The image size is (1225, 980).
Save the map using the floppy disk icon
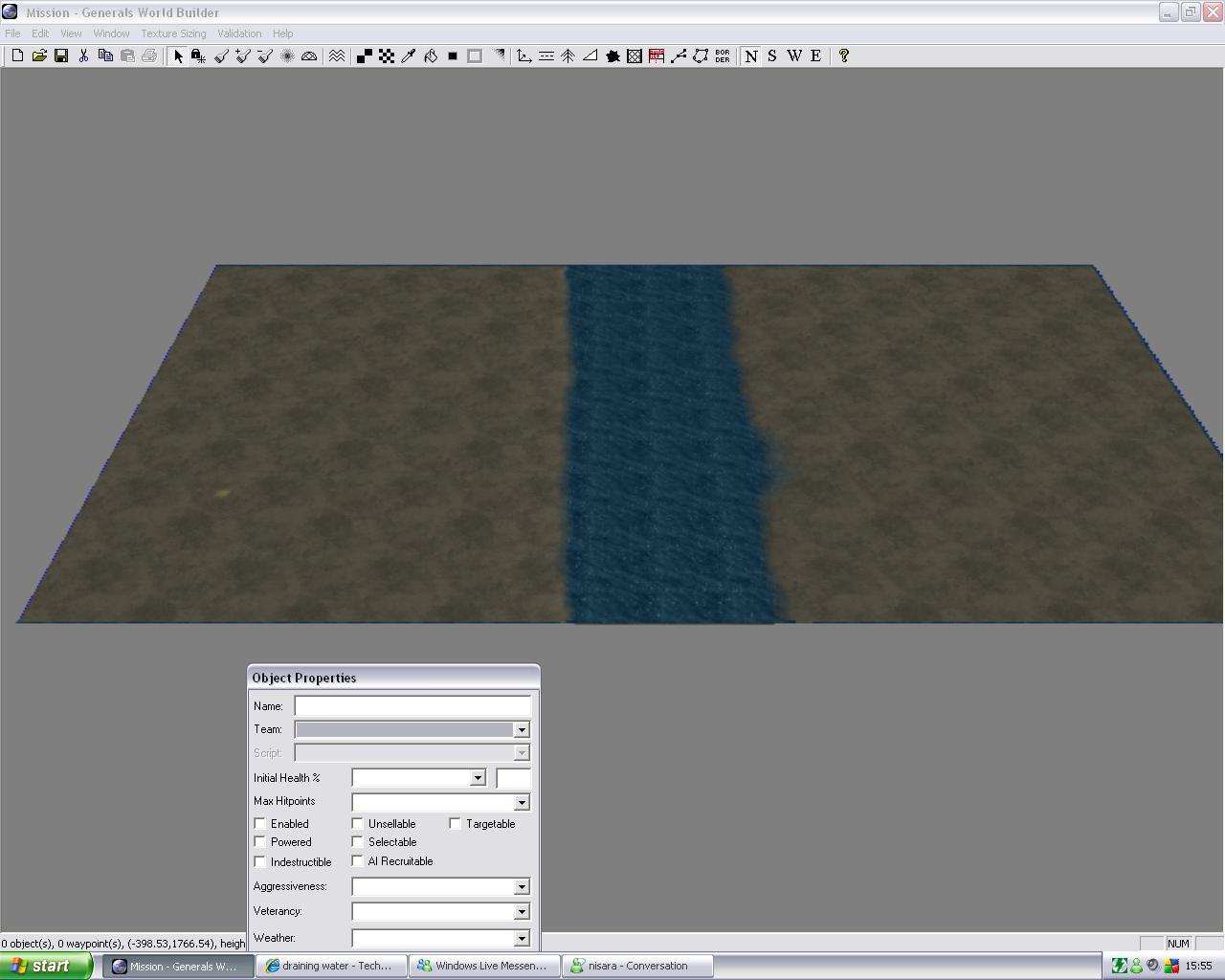pos(61,56)
